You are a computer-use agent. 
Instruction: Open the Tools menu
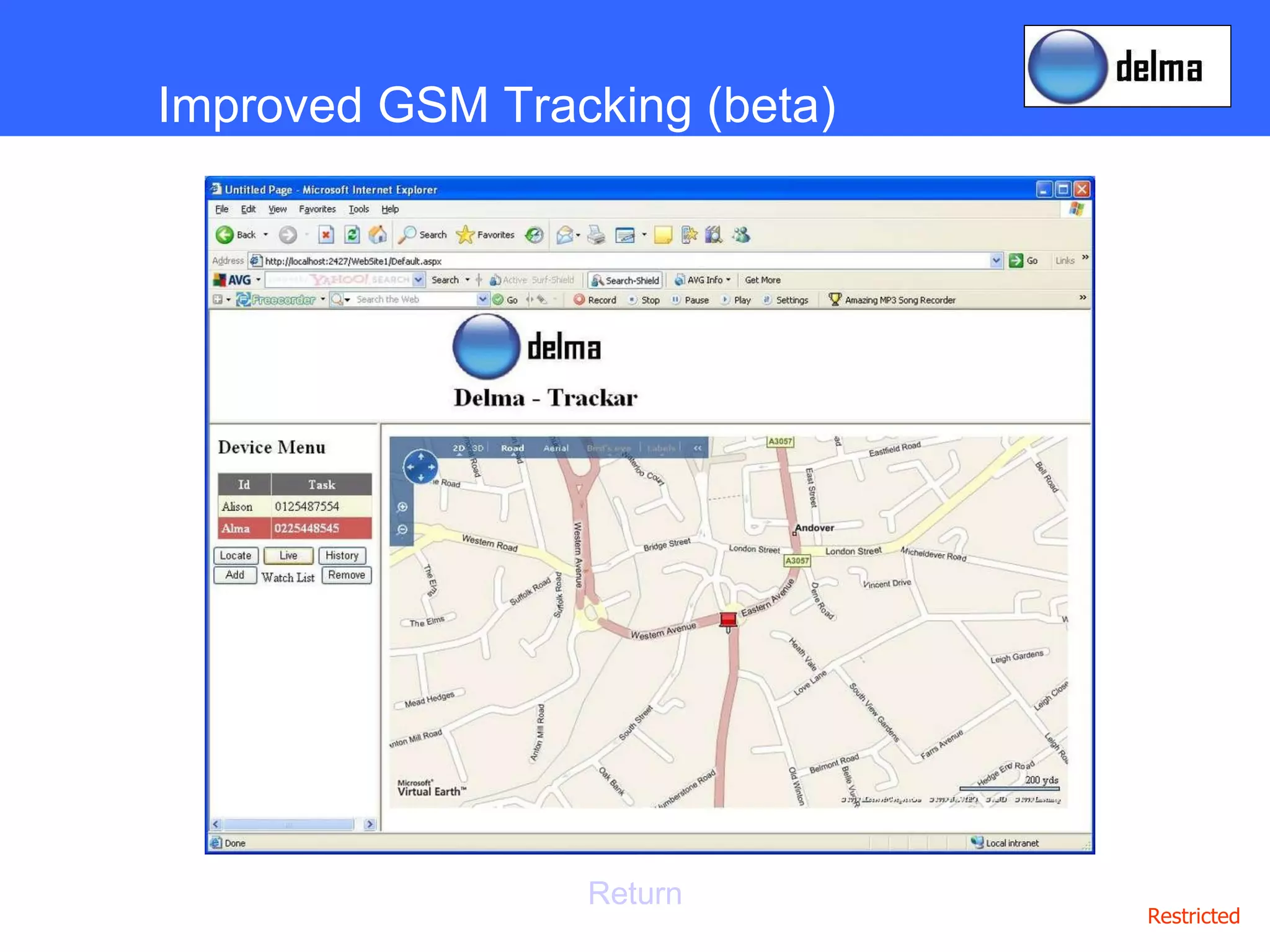(358, 209)
